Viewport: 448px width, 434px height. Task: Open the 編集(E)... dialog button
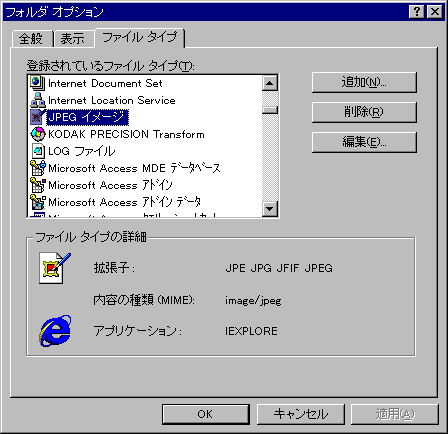click(x=364, y=142)
